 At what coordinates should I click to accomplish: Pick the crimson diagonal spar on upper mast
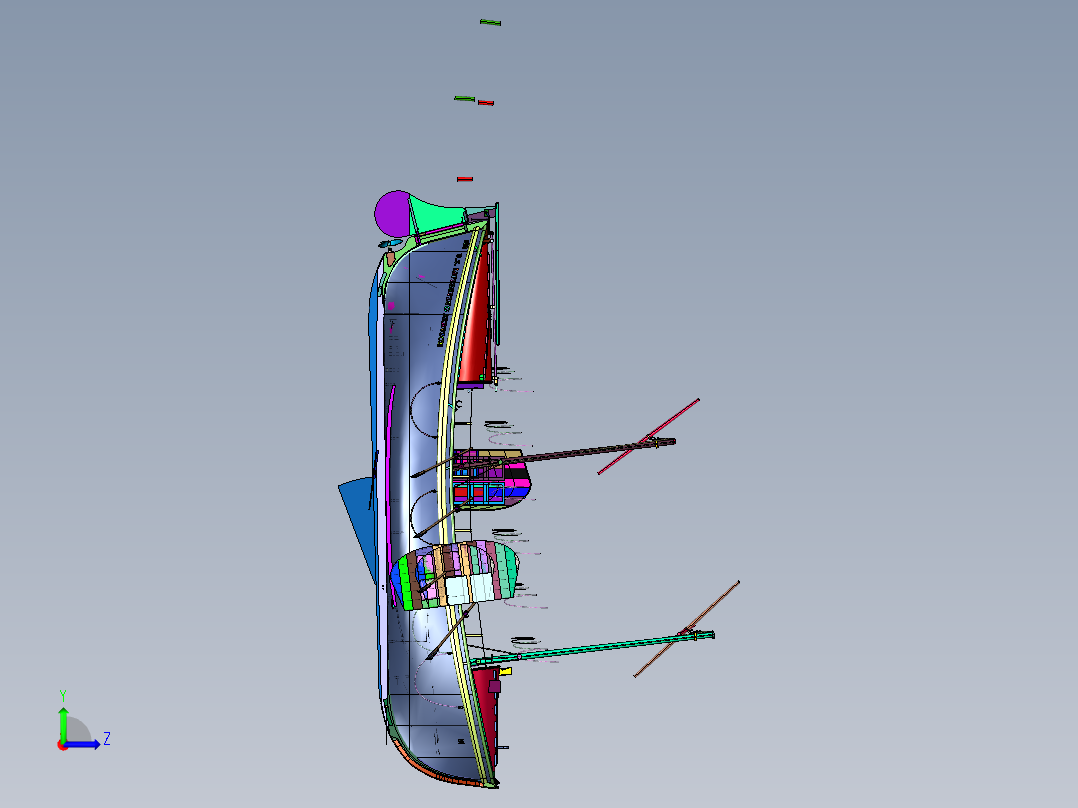coord(648,437)
